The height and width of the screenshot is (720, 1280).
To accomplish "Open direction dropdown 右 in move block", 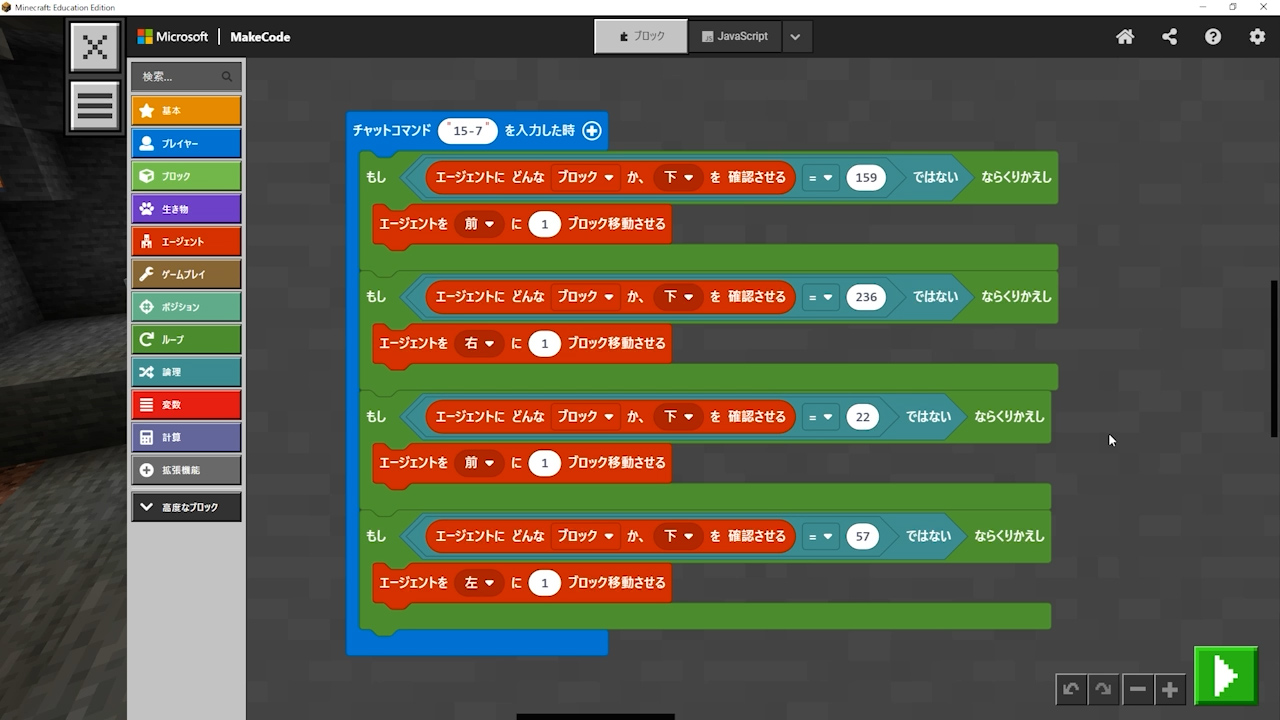I will (x=479, y=343).
